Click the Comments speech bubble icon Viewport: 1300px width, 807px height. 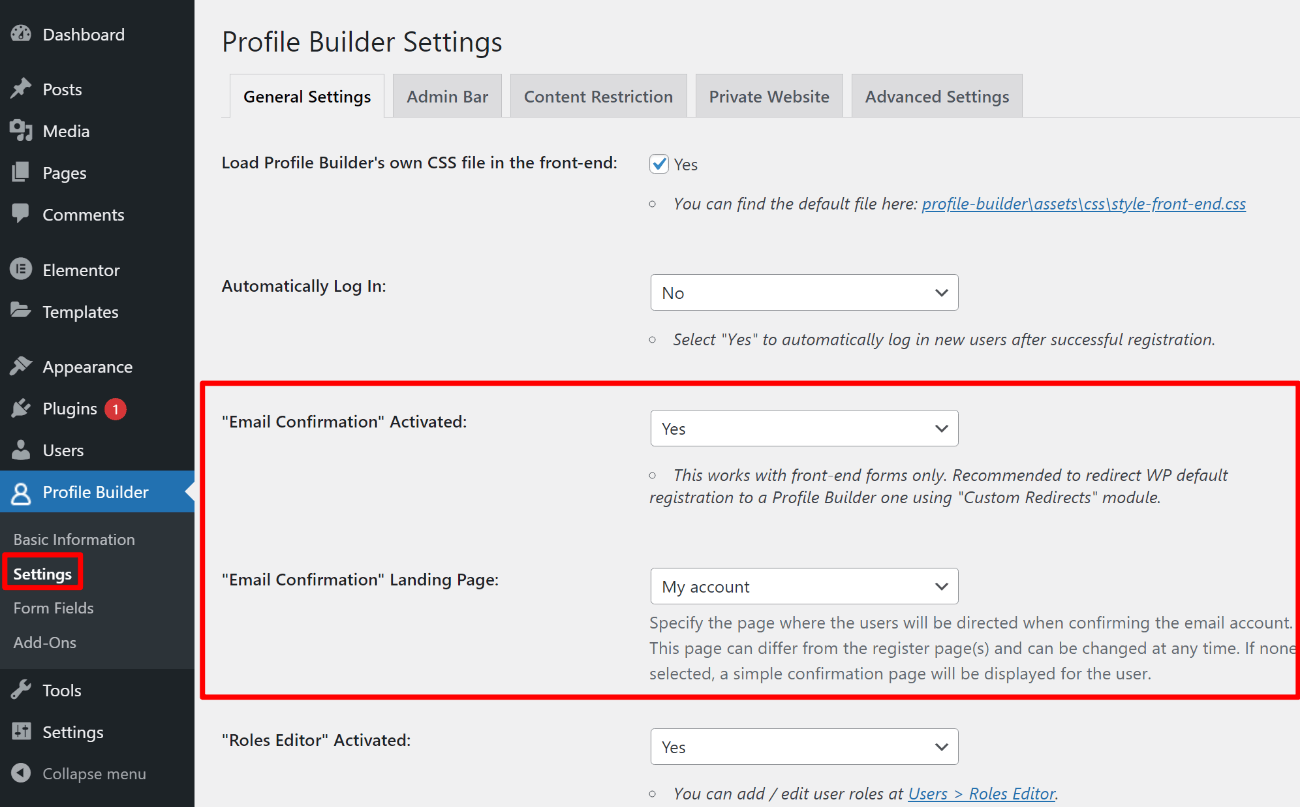[x=21, y=214]
